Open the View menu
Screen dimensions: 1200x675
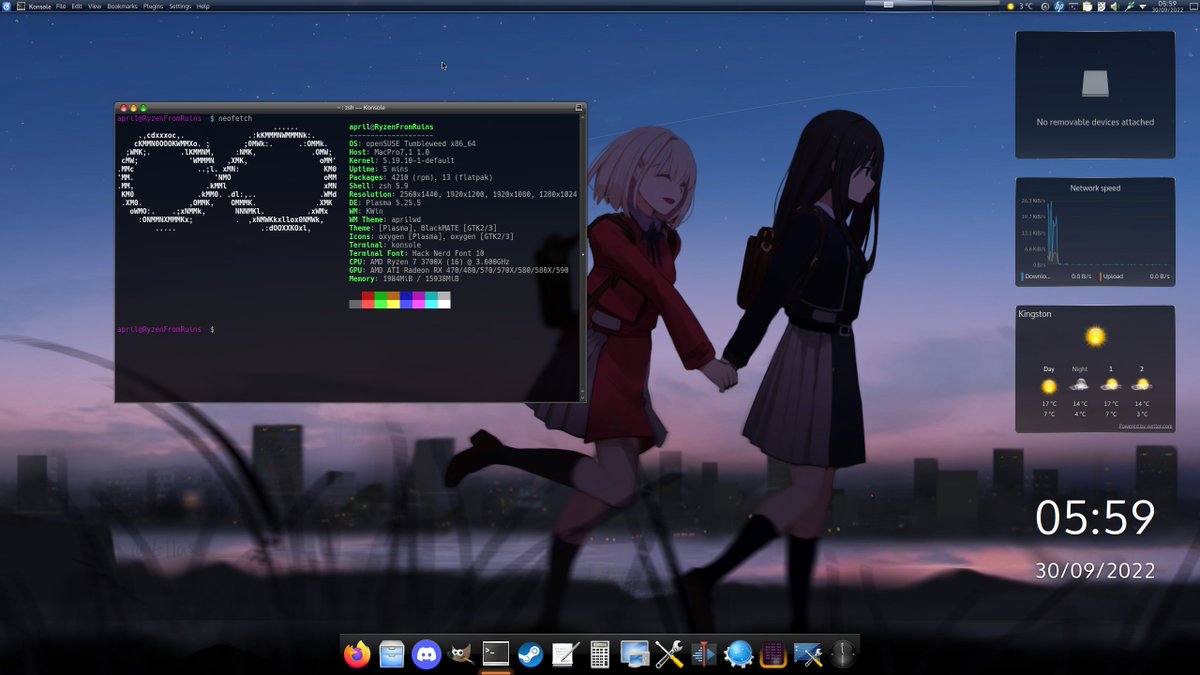tap(95, 6)
